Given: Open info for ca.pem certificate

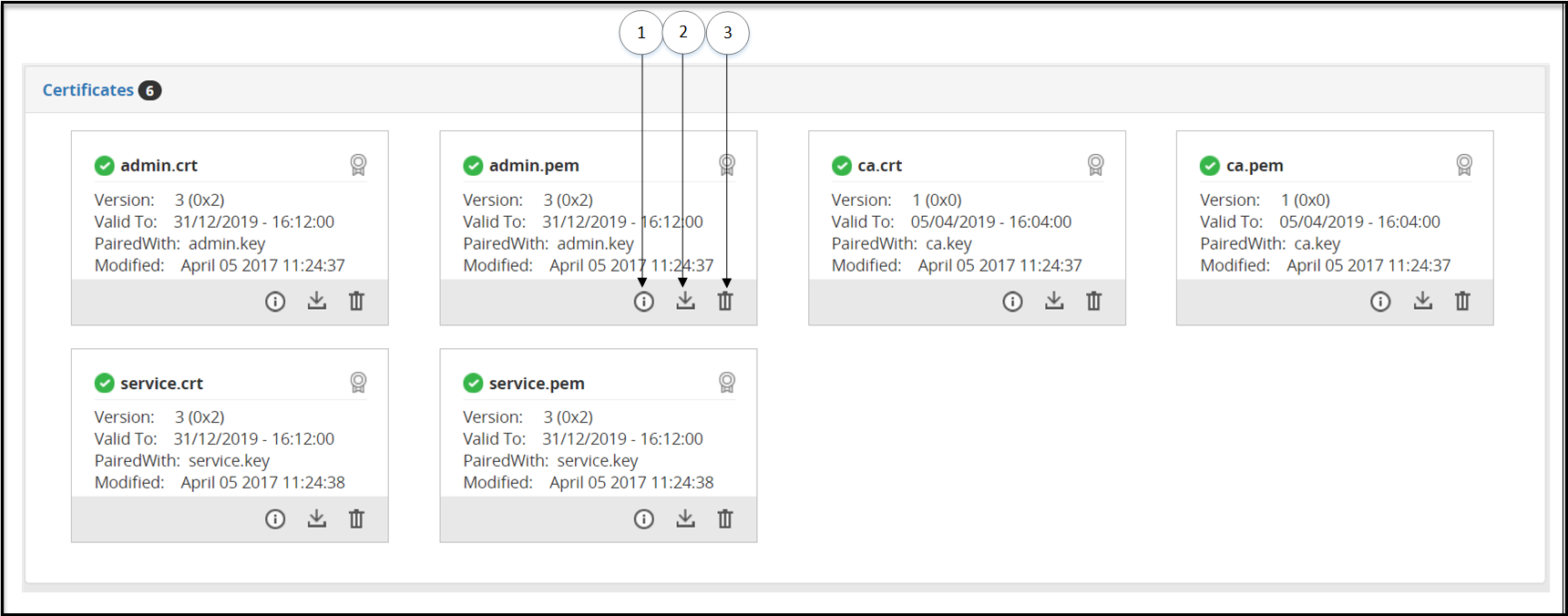Looking at the screenshot, I should (1380, 302).
